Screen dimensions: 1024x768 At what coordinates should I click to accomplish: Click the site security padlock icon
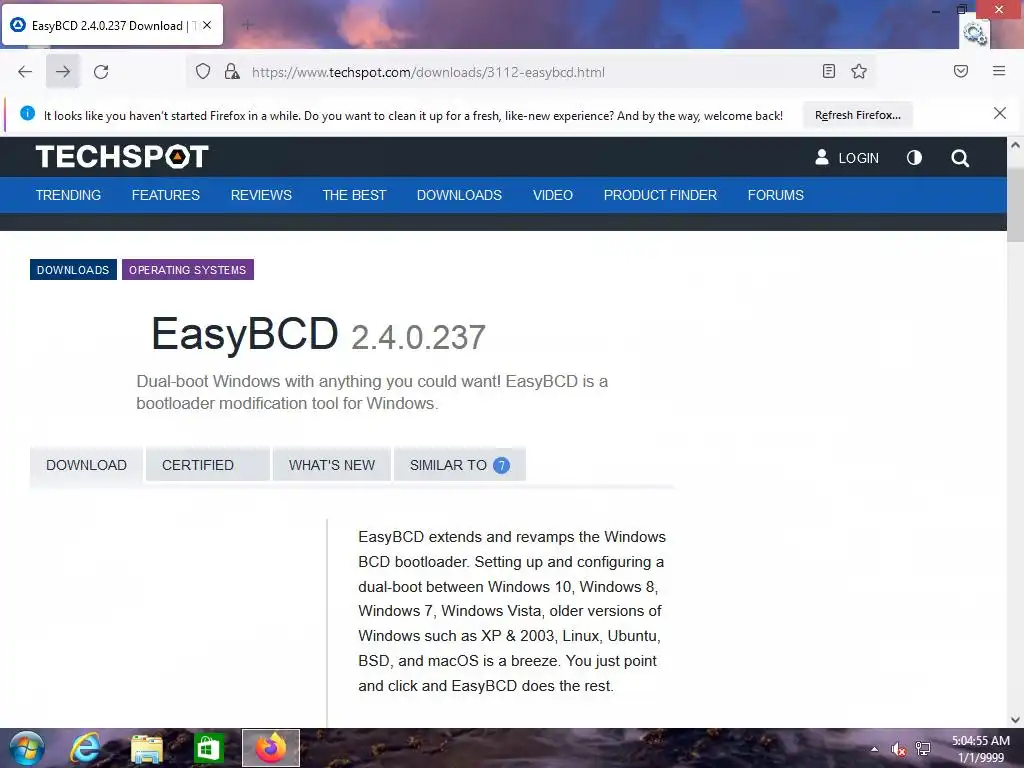pyautogui.click(x=231, y=71)
